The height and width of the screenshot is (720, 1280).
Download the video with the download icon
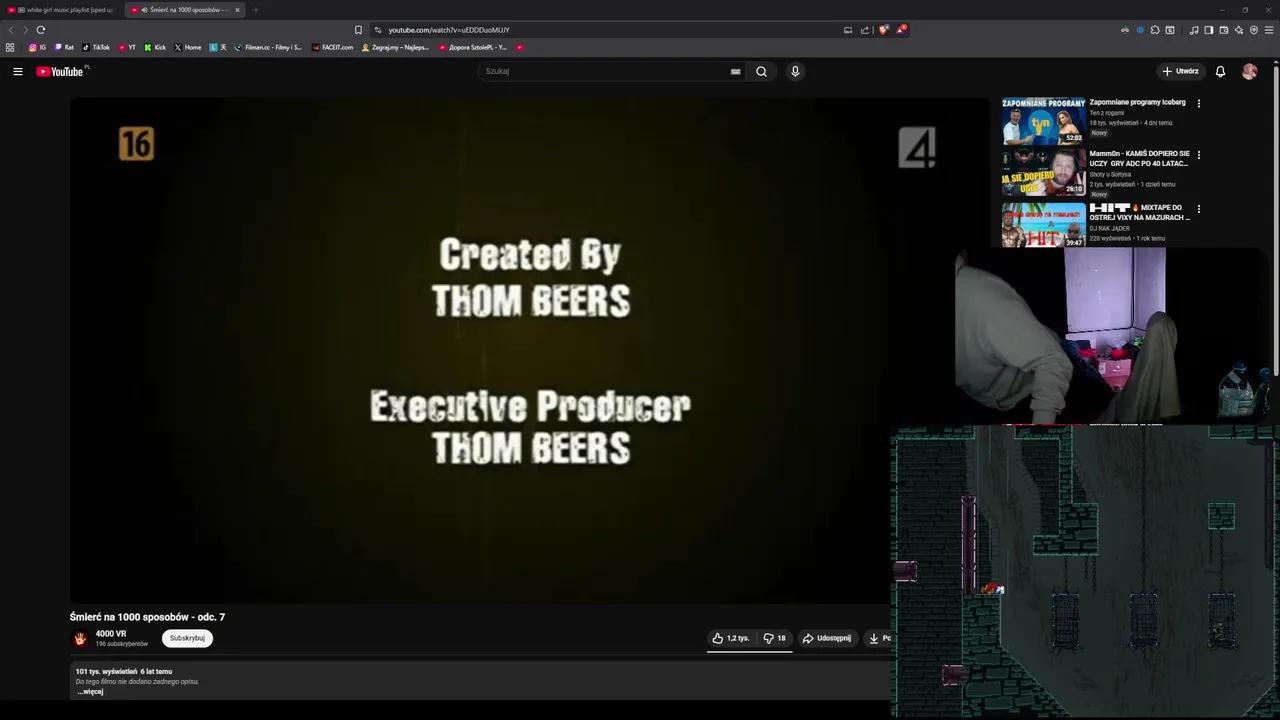tap(873, 638)
